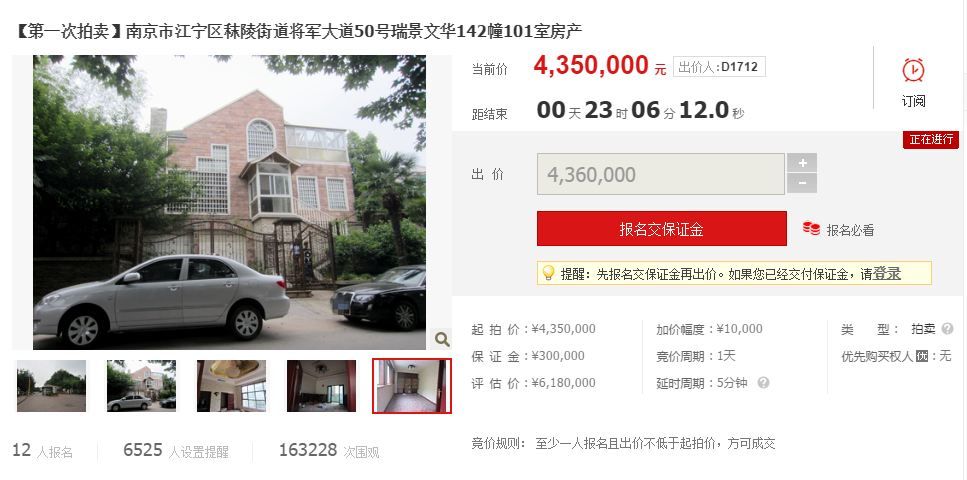Select the third thumbnail with ceiling interior
This screenshot has width=967, height=480.
[231, 386]
